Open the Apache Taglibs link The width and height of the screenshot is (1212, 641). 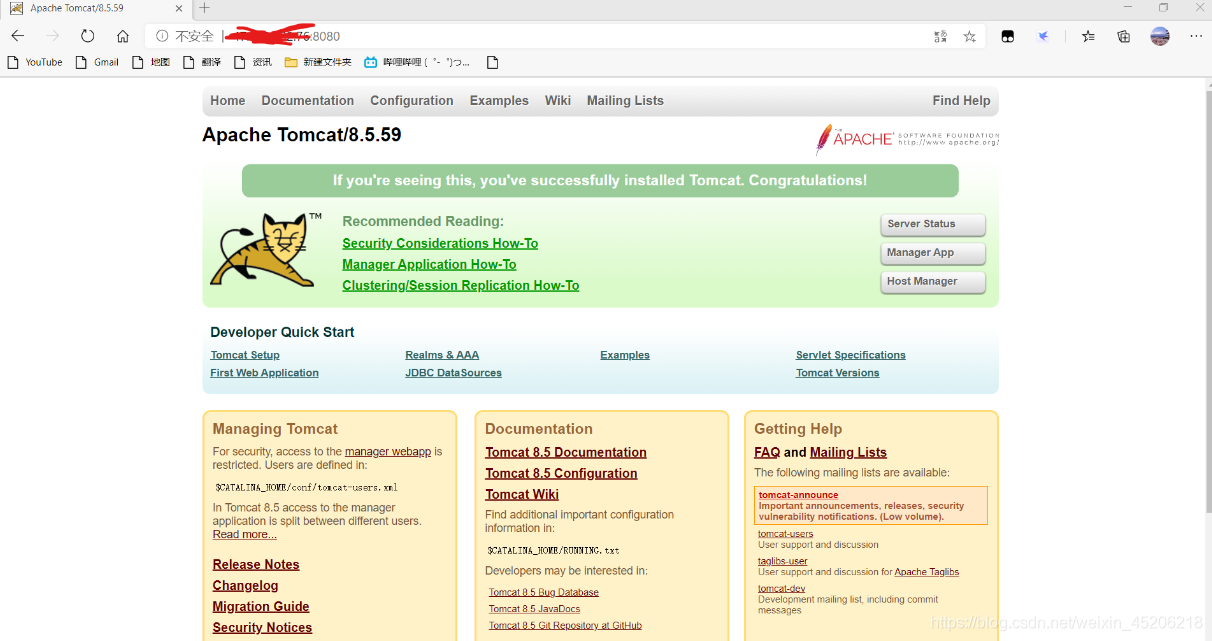click(927, 572)
